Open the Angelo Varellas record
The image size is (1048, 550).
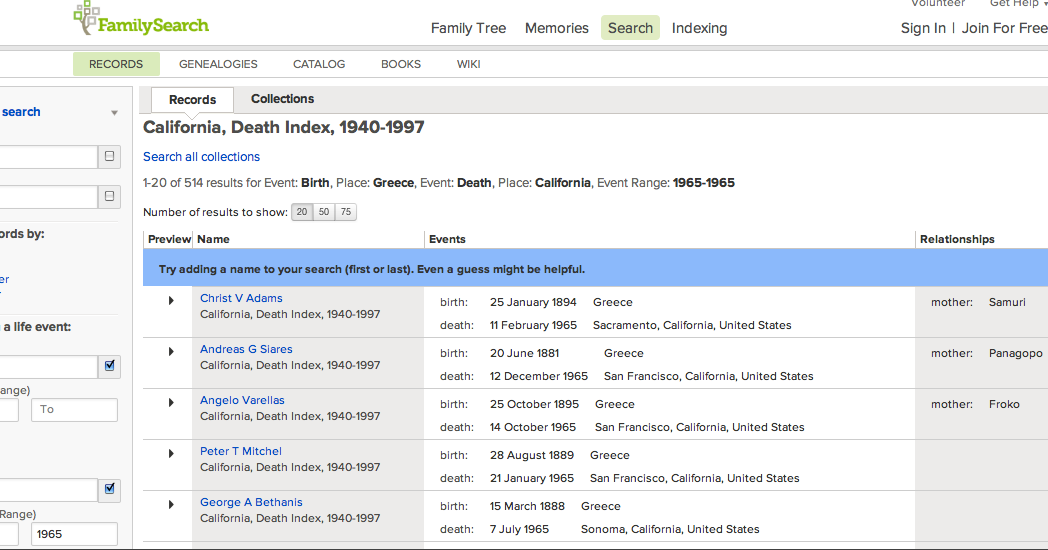point(242,400)
